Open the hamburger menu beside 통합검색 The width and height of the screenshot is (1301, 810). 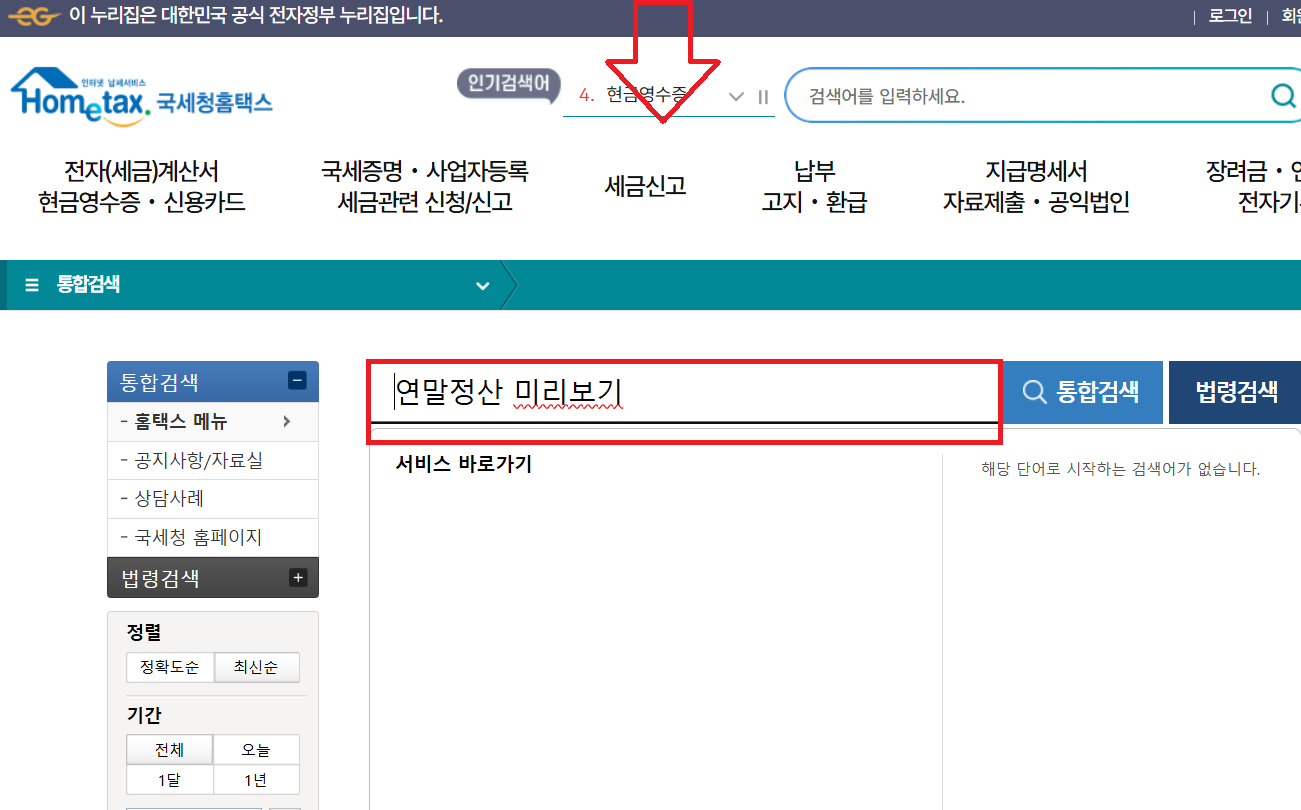coord(32,285)
